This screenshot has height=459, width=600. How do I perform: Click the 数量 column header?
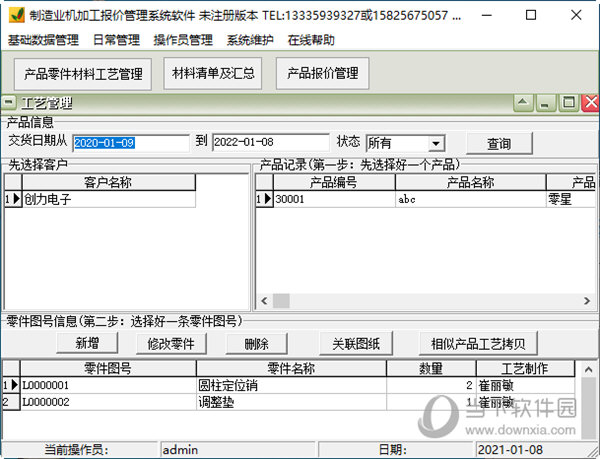[431, 368]
